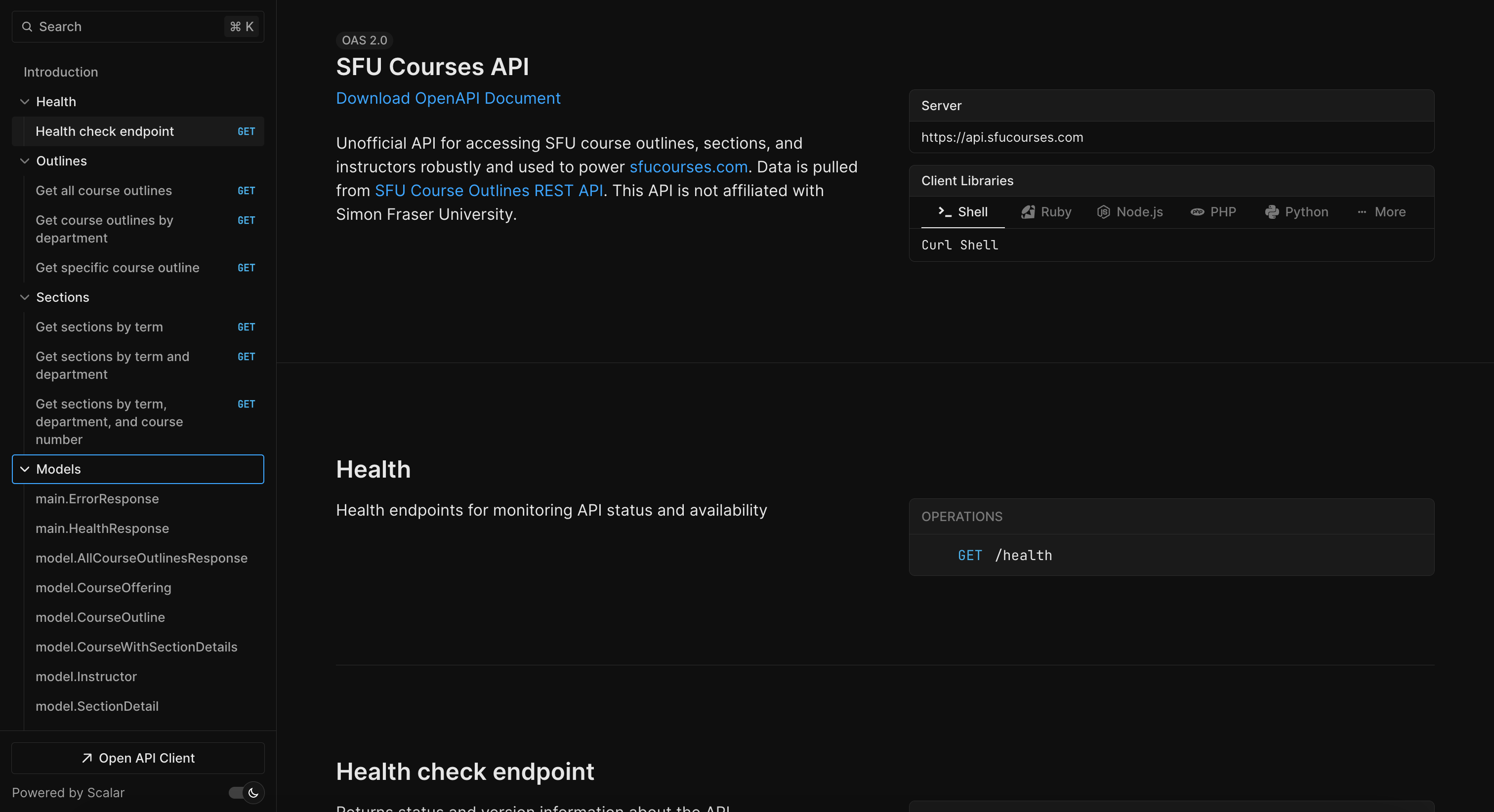This screenshot has height=812, width=1494.
Task: Click the Shell terminal icon
Action: tap(945, 212)
